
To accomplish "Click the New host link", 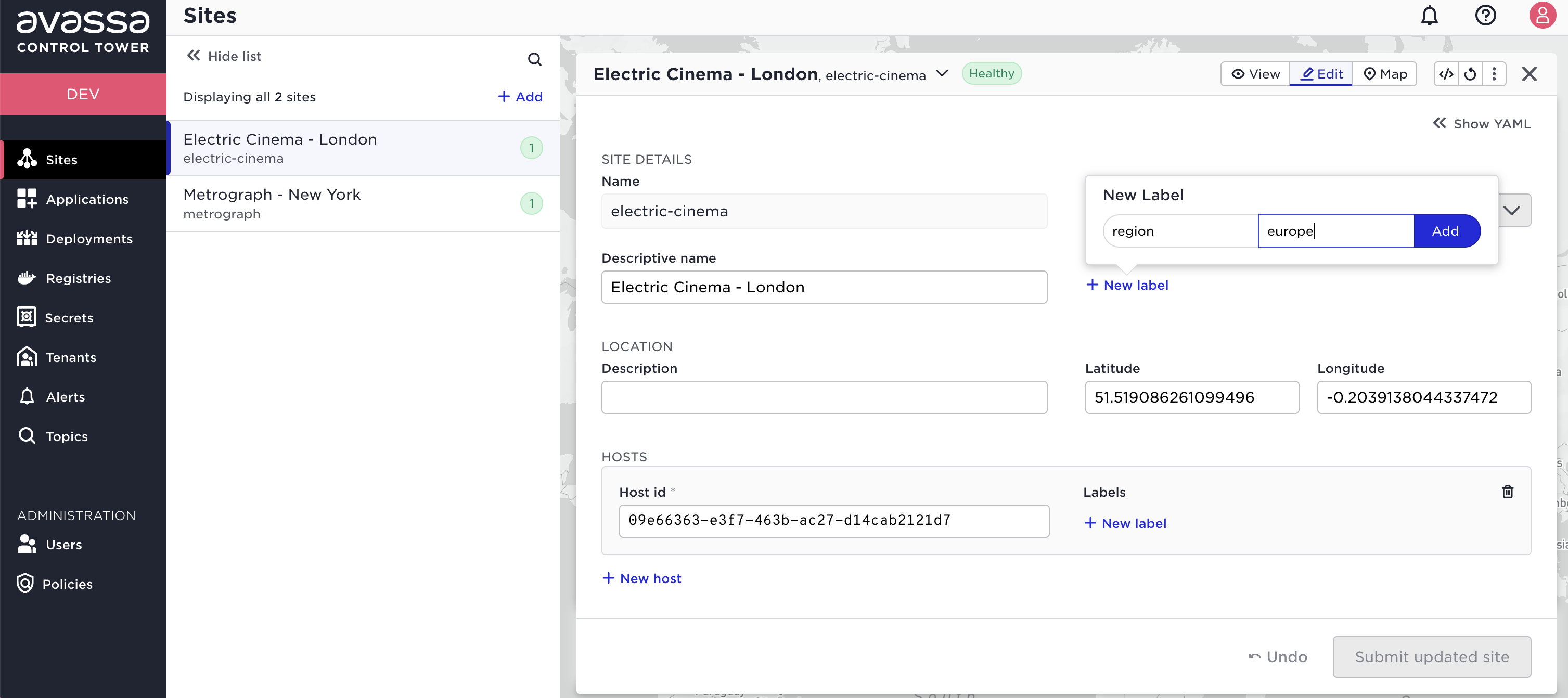I will (641, 579).
